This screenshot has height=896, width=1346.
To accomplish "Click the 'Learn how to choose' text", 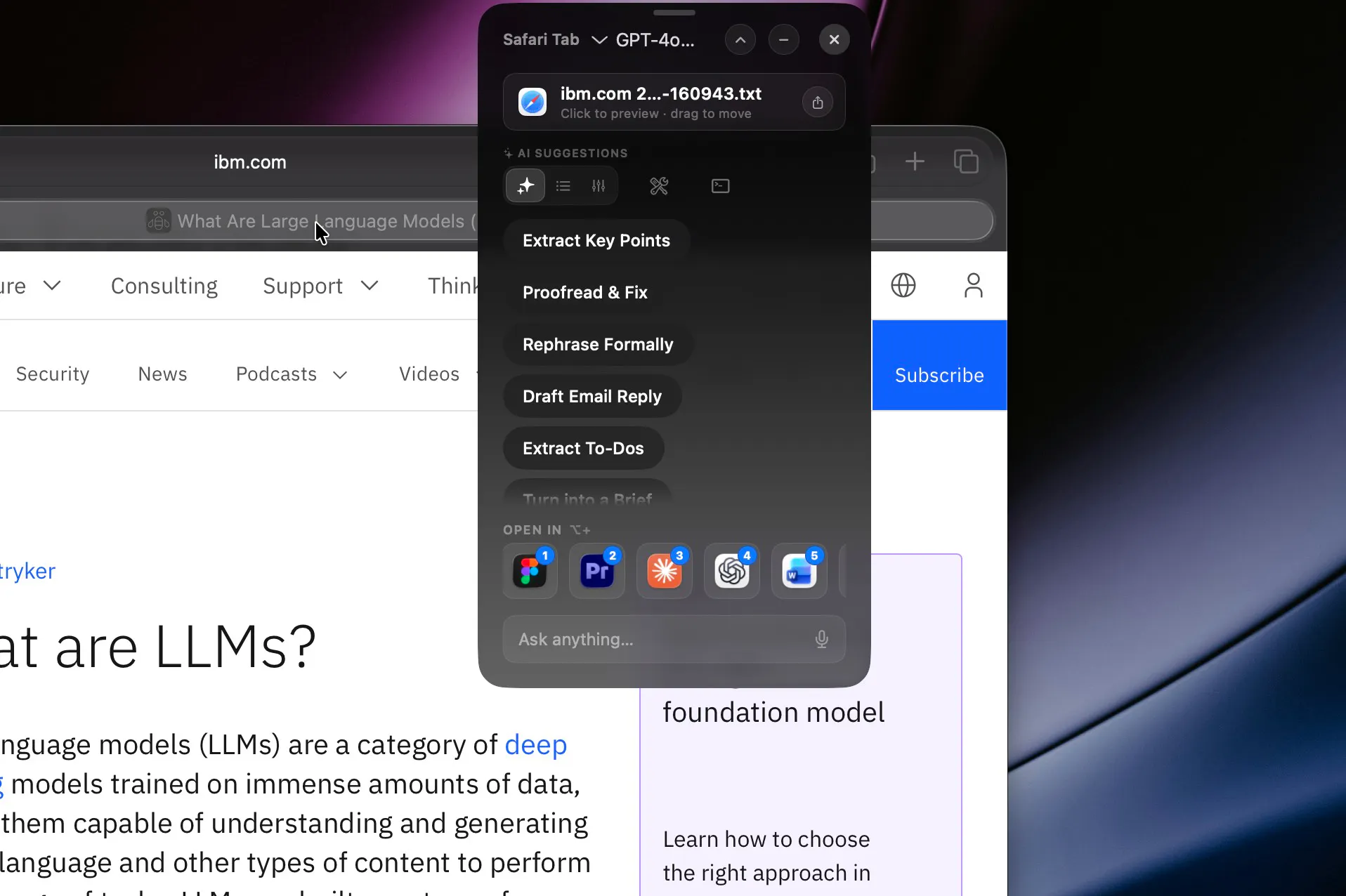I will (766, 839).
